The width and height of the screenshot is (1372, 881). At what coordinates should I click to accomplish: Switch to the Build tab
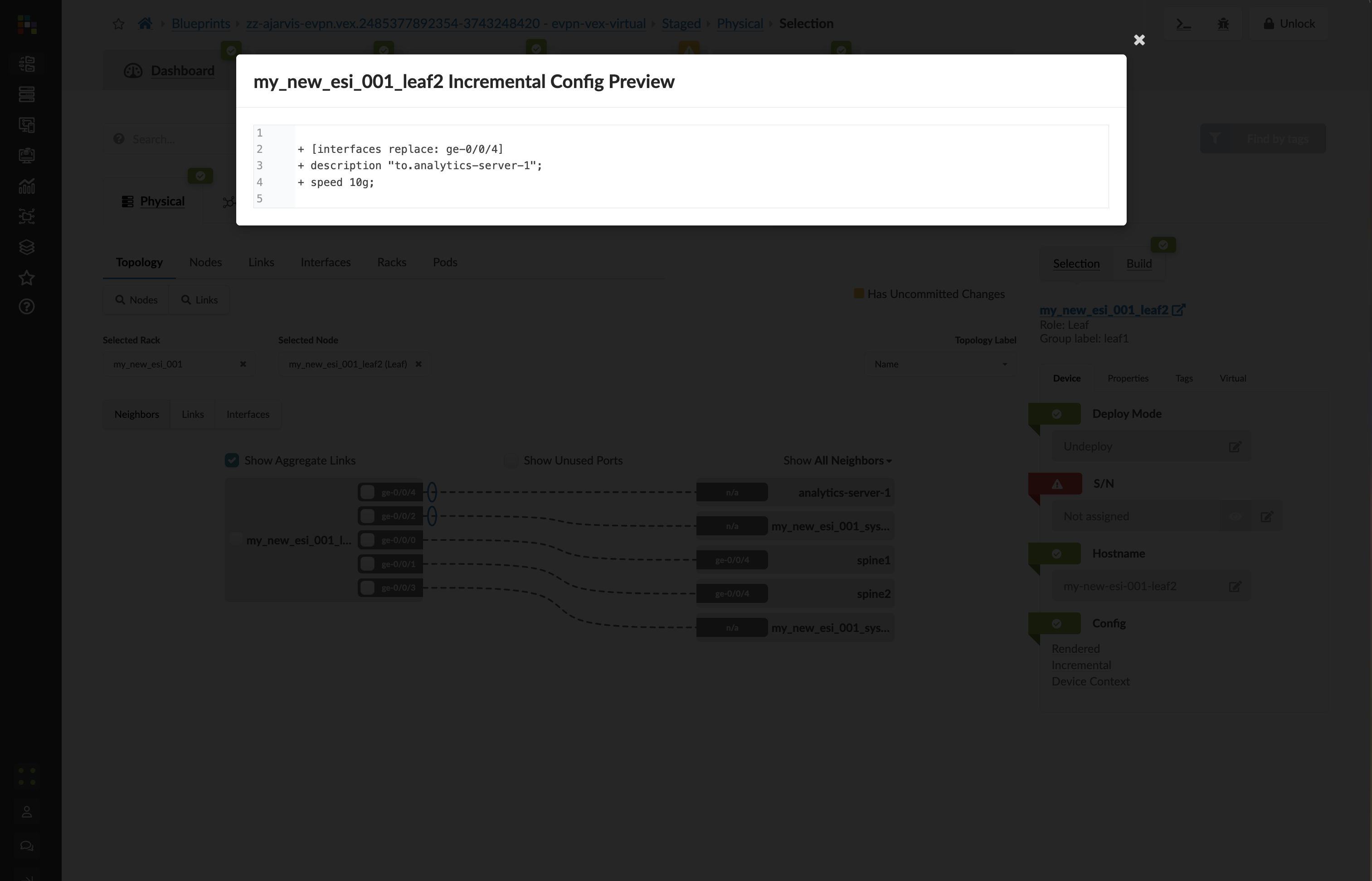(1139, 264)
